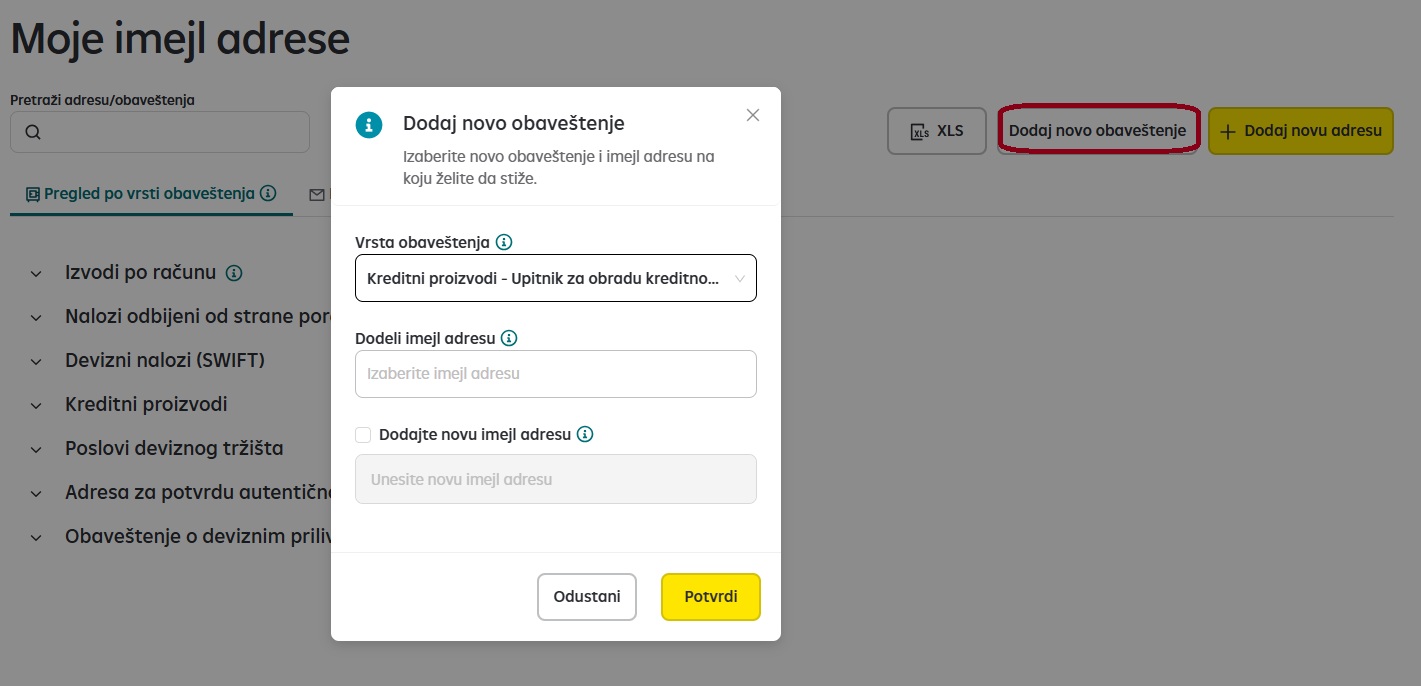The height and width of the screenshot is (686, 1421).
Task: Click the Dodaj novu adresu button
Action: [x=1301, y=131]
